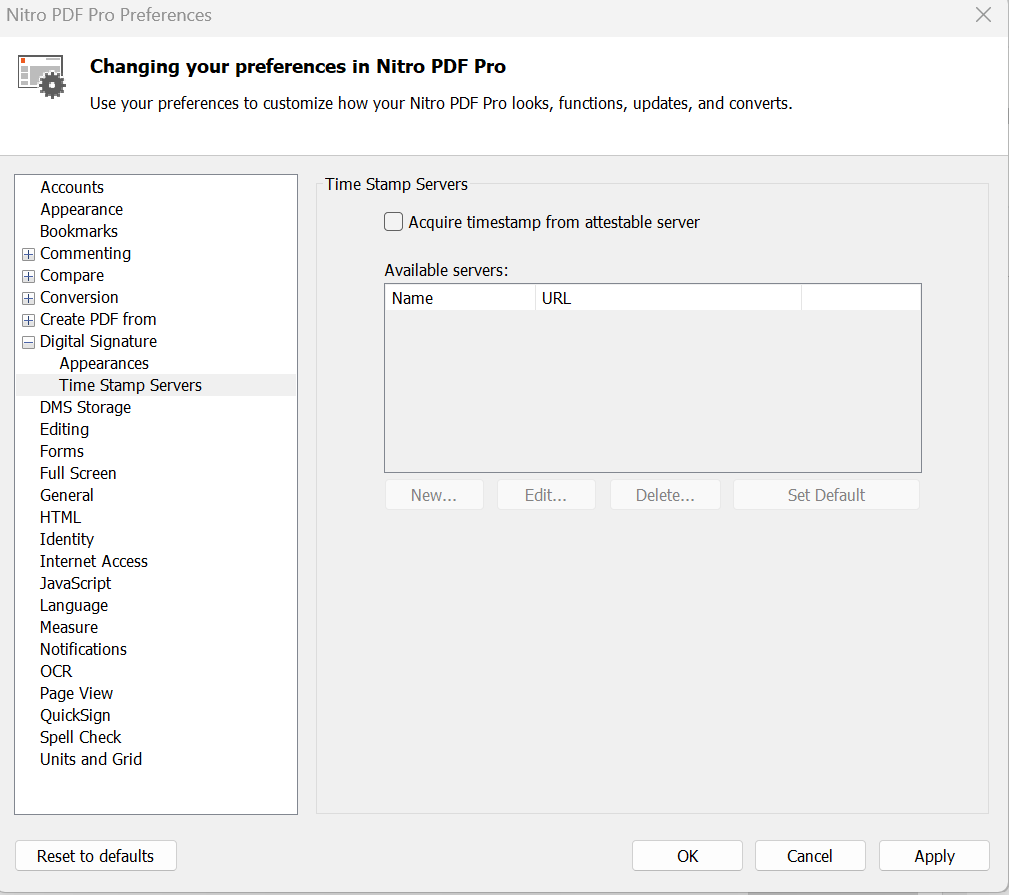Select the Language category

pyautogui.click(x=74, y=605)
